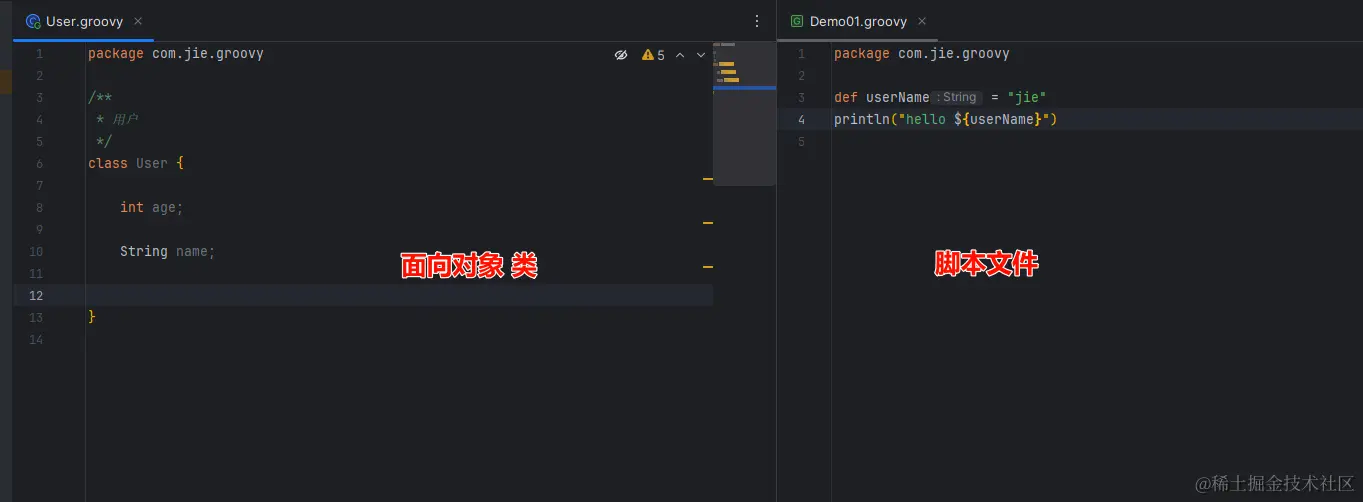The image size is (1363, 502).
Task: Open the 5 warnings inspection widget
Action: (x=653, y=55)
